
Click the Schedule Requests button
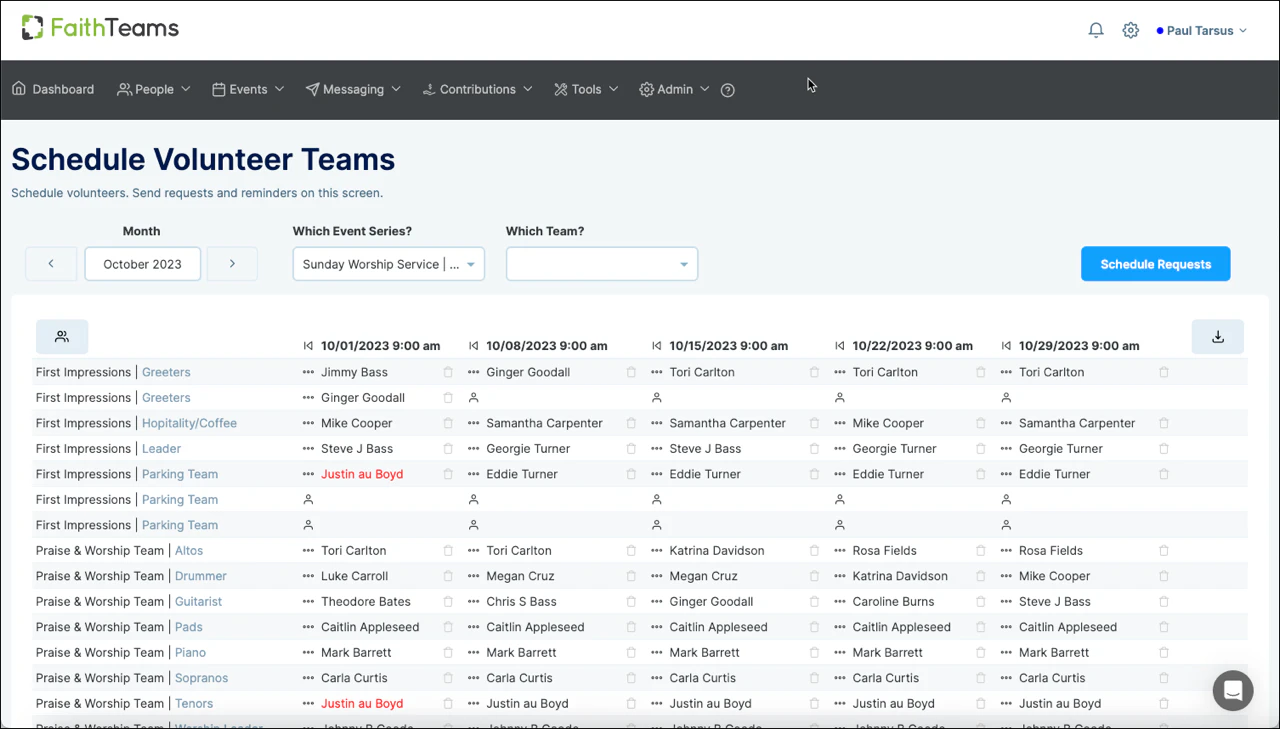click(1155, 263)
